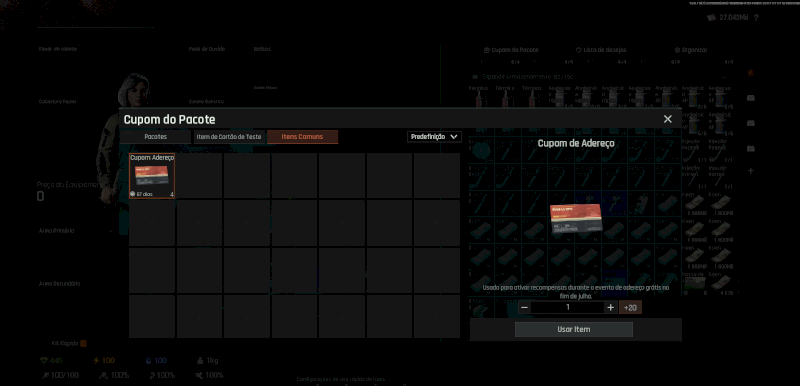Select the Arma Primária slot
Screen dimensions: 800x386
click(57, 230)
